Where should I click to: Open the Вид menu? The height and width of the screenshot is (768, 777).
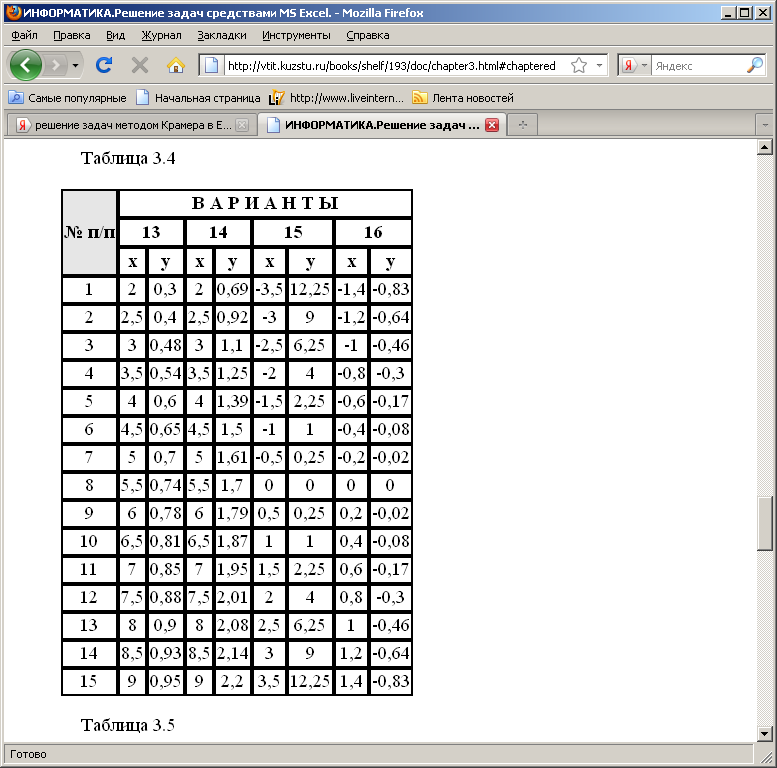click(x=115, y=36)
